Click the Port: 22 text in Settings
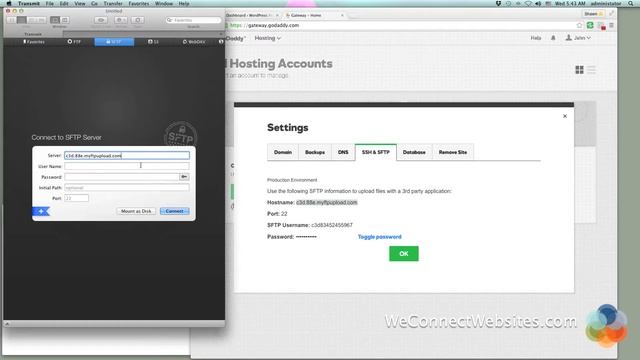 coord(277,213)
